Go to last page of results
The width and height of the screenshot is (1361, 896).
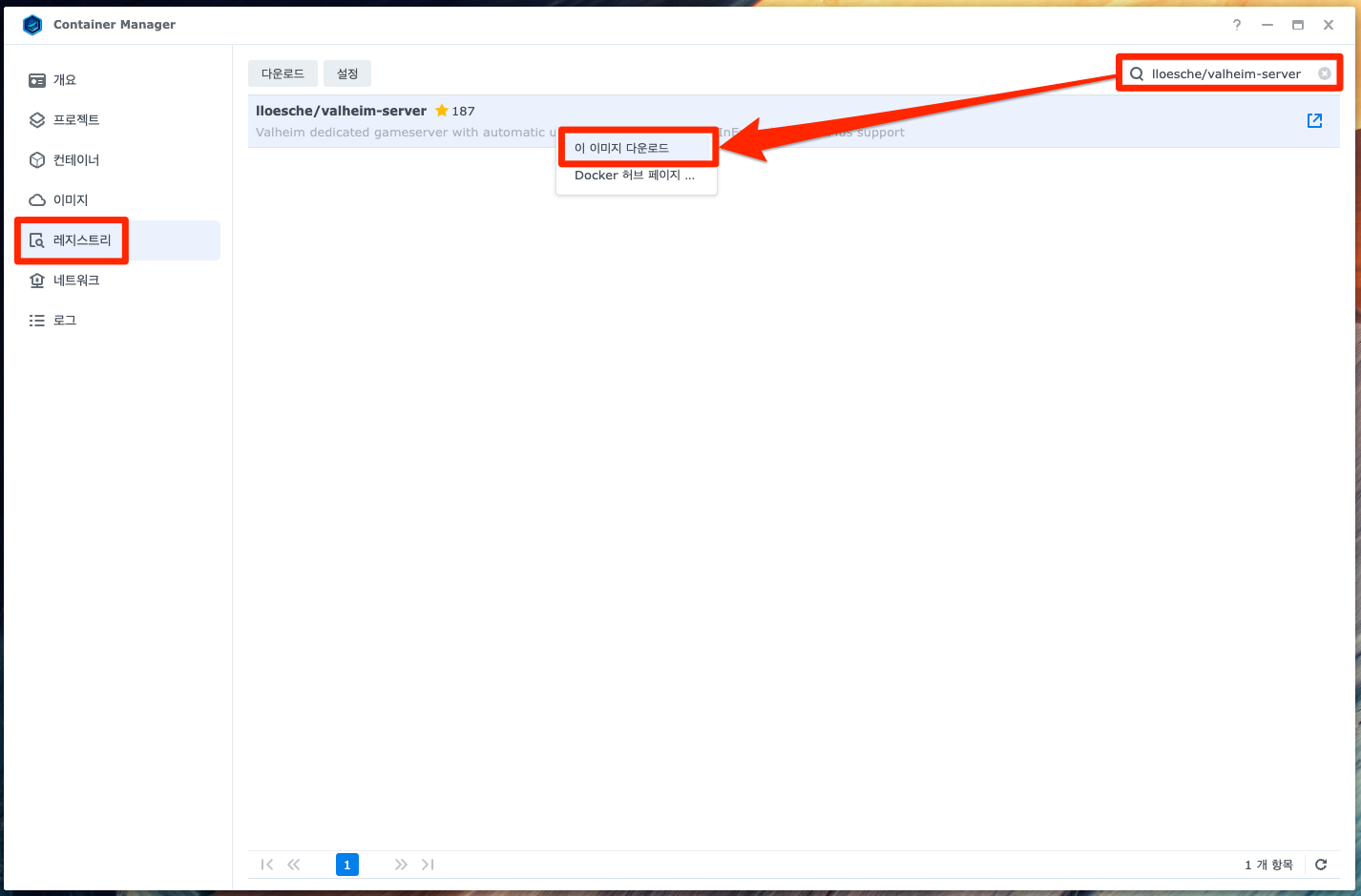[428, 865]
